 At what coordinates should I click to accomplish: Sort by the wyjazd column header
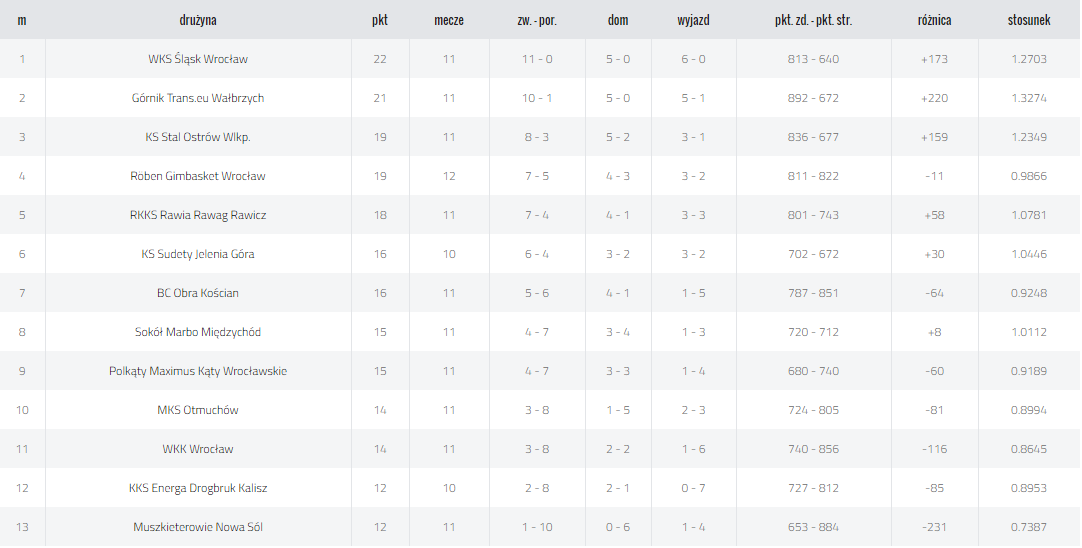[694, 20]
